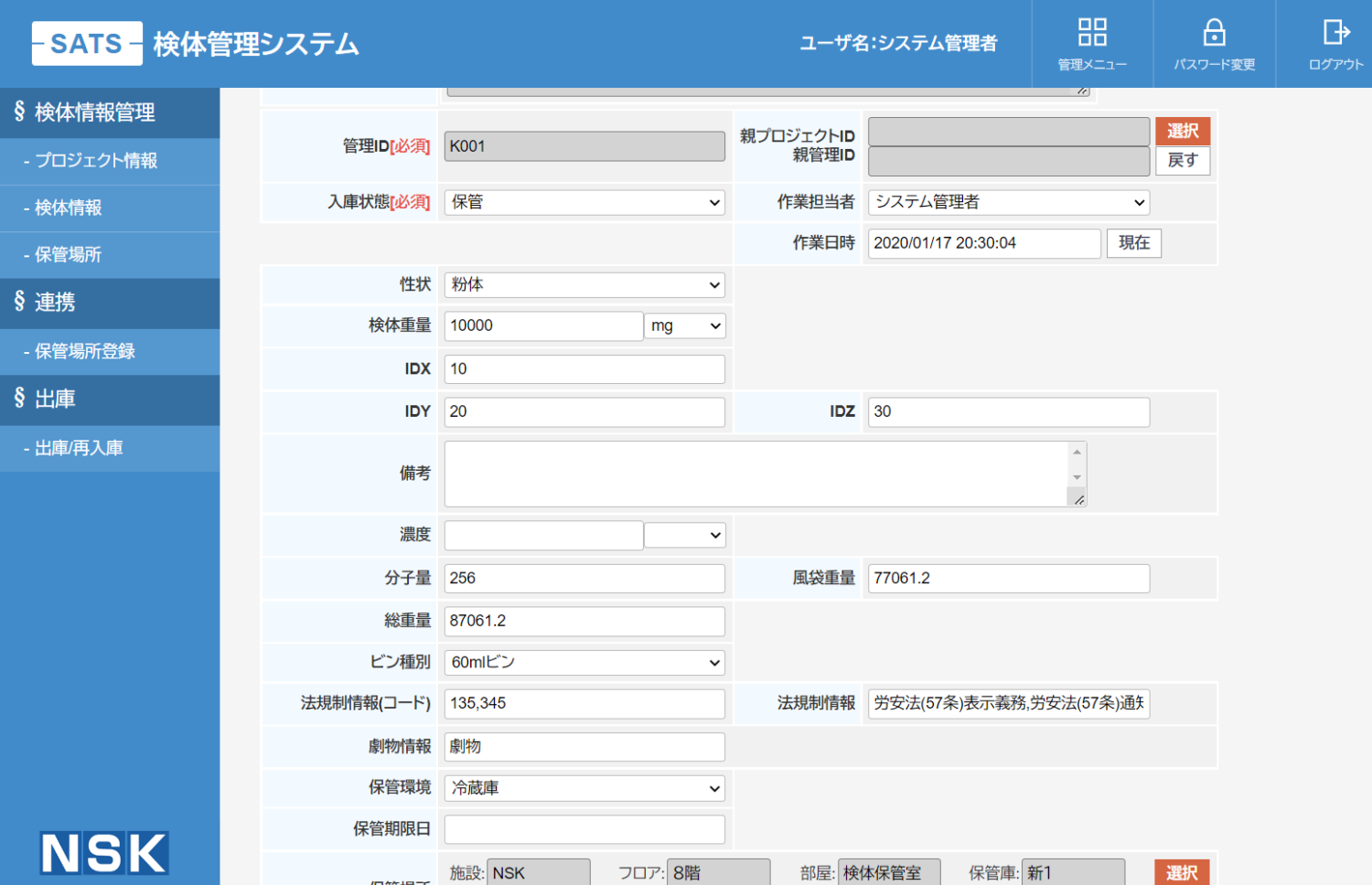The image size is (1372, 885).
Task: Open the 検体重量 unit dropdown mg
Action: (685, 325)
